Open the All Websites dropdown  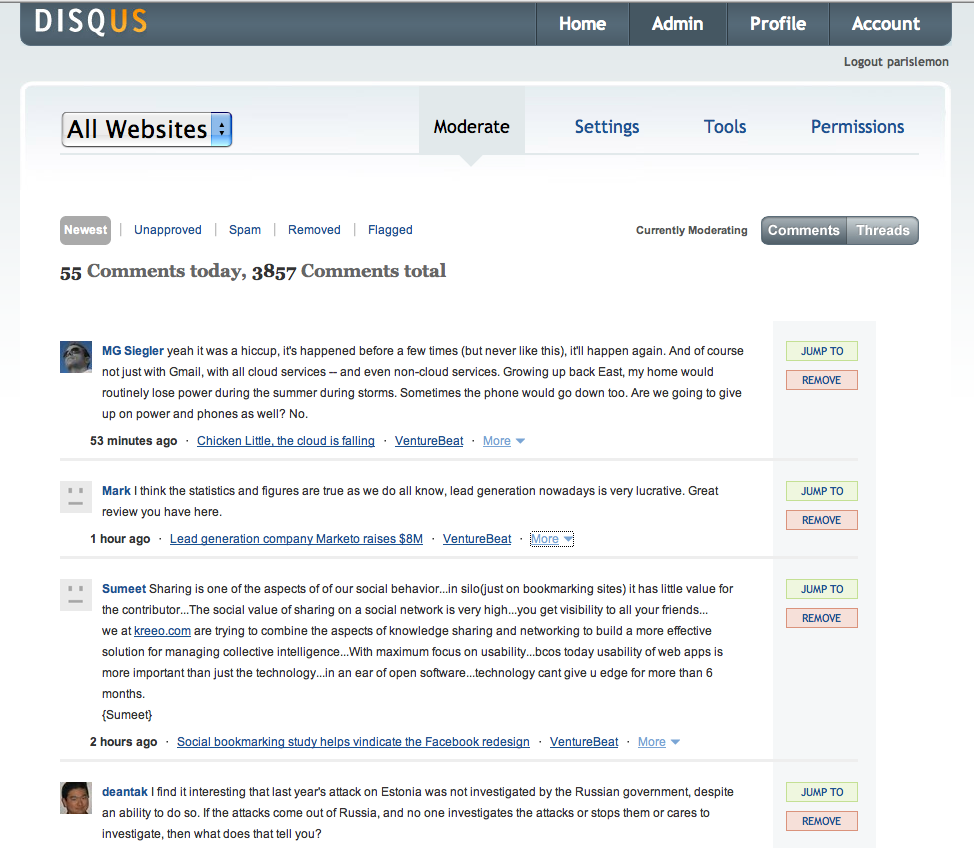coord(147,129)
